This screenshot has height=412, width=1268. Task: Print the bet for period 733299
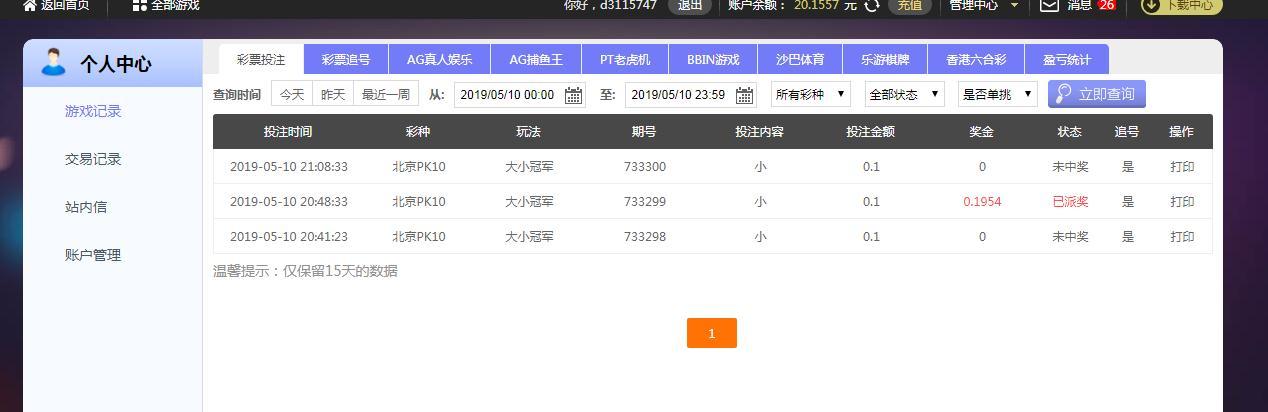click(x=1182, y=202)
